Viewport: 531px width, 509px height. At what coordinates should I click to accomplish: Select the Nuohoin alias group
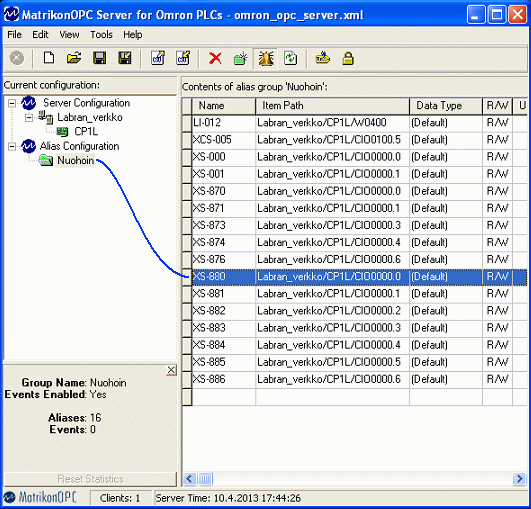(x=76, y=160)
